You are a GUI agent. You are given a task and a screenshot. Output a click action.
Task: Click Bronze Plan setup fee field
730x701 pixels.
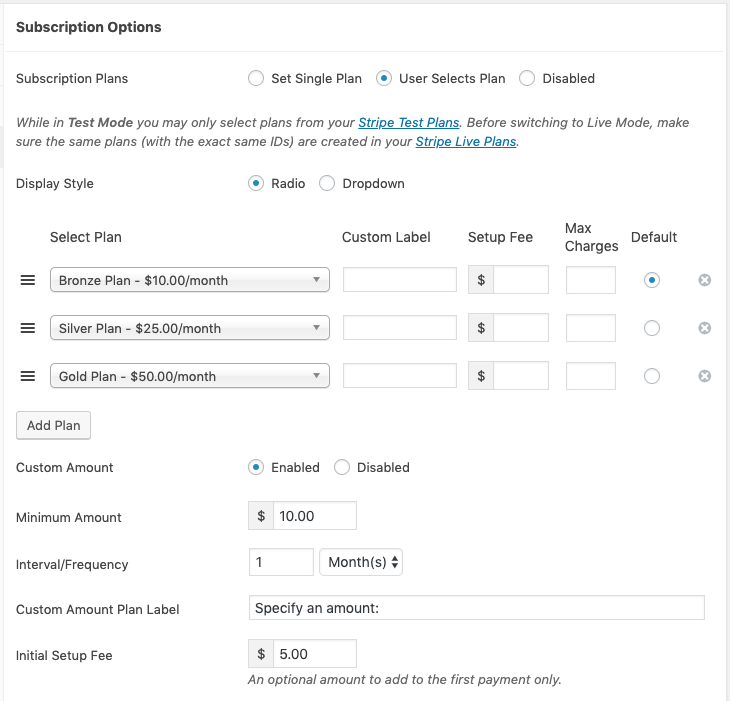[x=520, y=280]
